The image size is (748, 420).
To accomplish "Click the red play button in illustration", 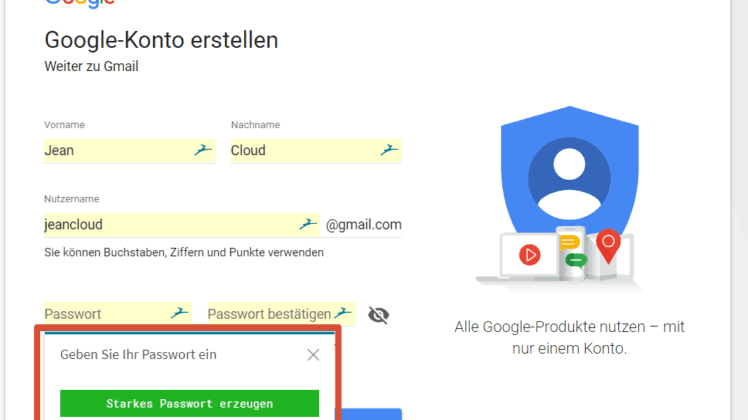I will 530,255.
